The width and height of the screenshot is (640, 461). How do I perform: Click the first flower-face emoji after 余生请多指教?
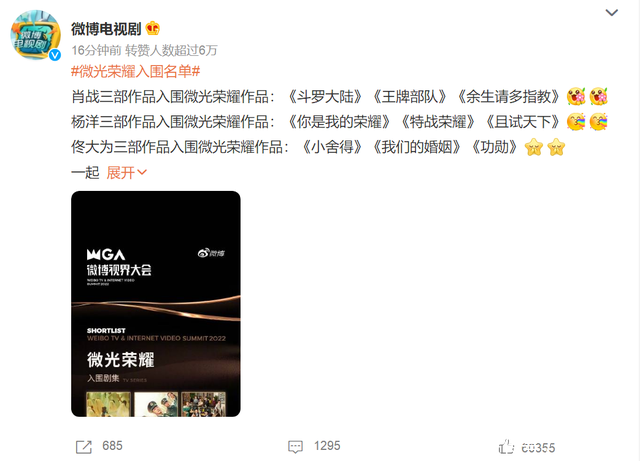(576, 97)
